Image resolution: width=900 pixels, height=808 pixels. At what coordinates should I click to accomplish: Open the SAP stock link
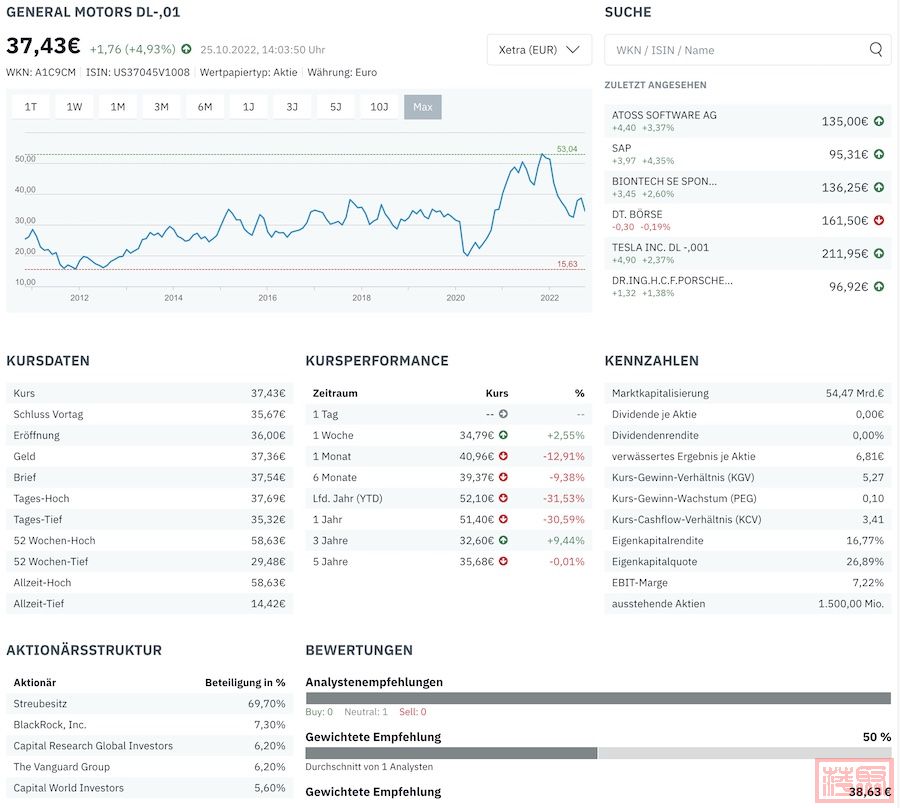point(747,154)
